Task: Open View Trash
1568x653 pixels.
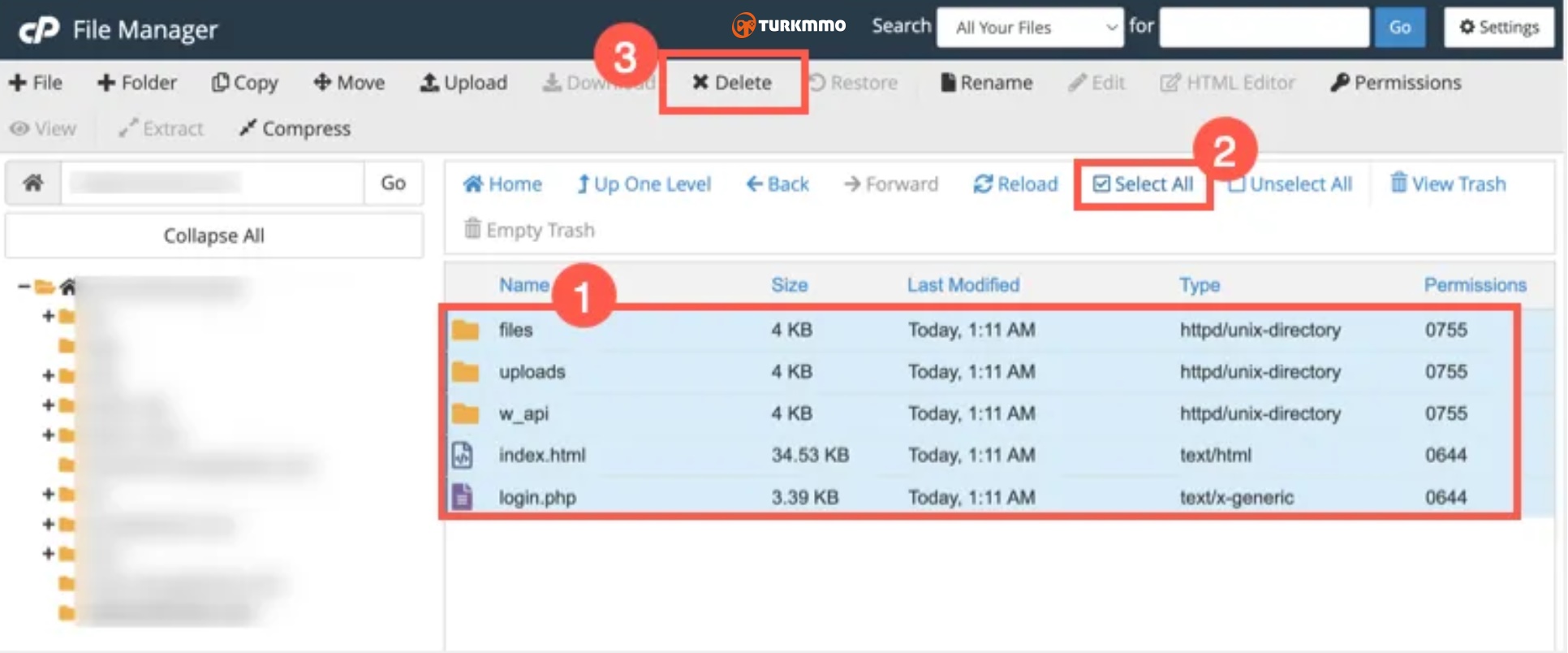Action: 1448,184
